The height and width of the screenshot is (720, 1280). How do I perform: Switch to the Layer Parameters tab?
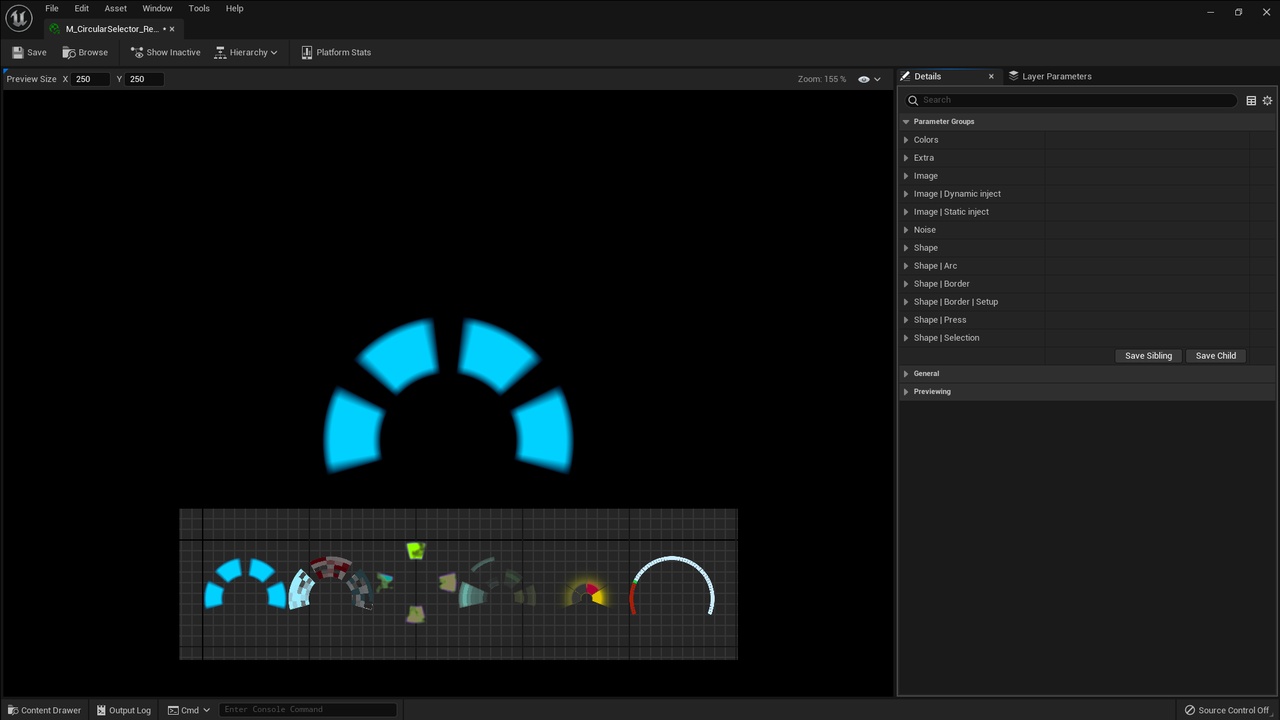point(1050,76)
